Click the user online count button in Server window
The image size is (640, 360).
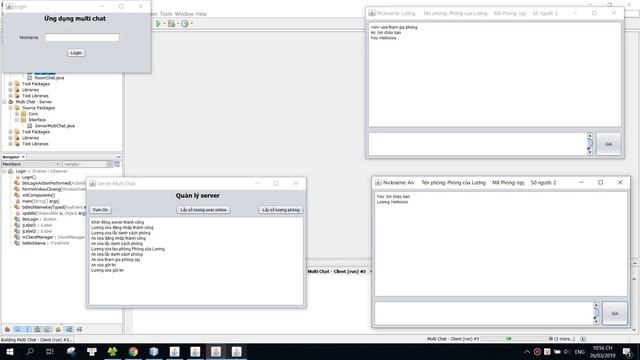(x=203, y=210)
